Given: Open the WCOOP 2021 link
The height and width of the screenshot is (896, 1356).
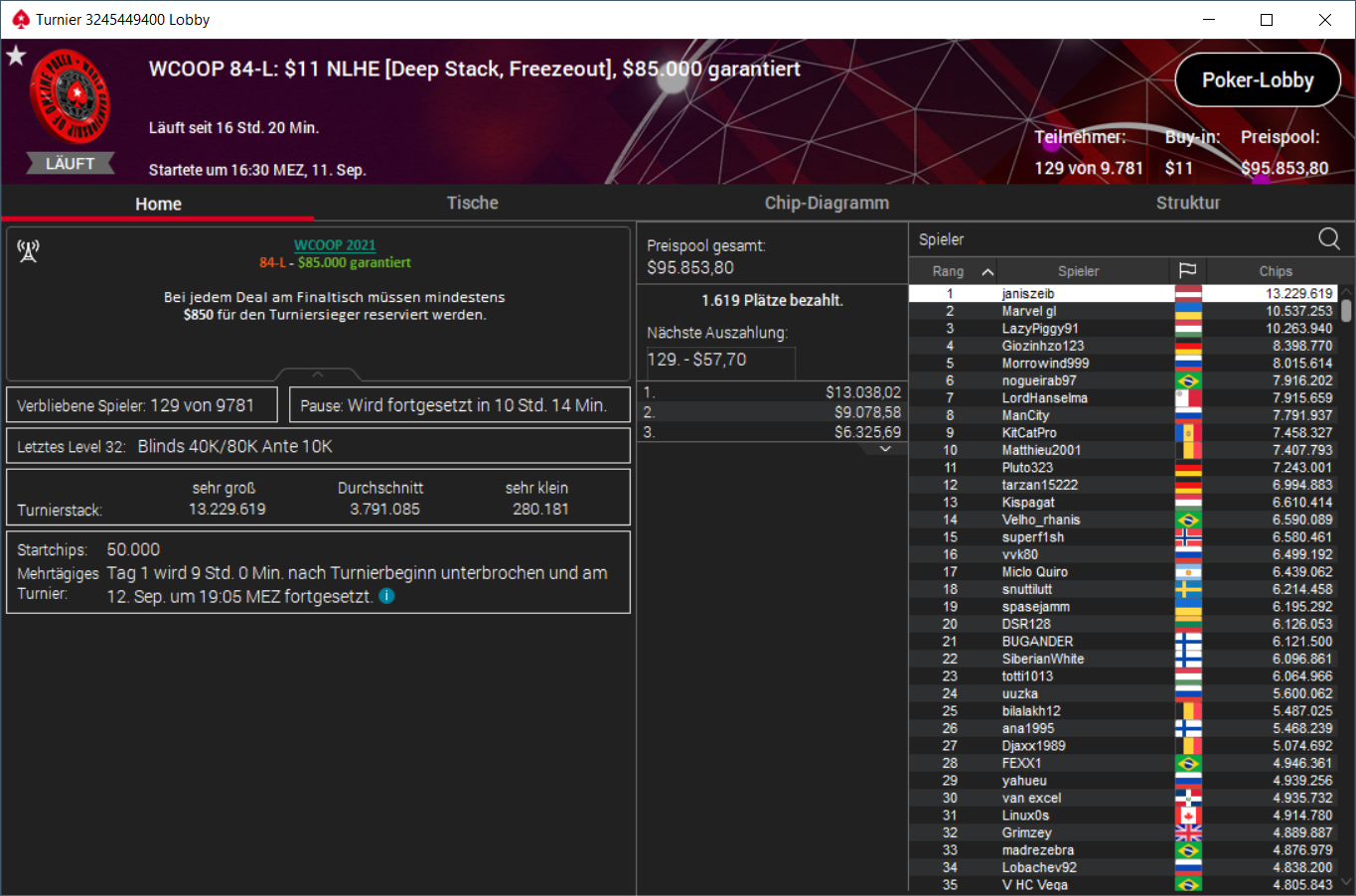Looking at the screenshot, I should coord(335,244).
